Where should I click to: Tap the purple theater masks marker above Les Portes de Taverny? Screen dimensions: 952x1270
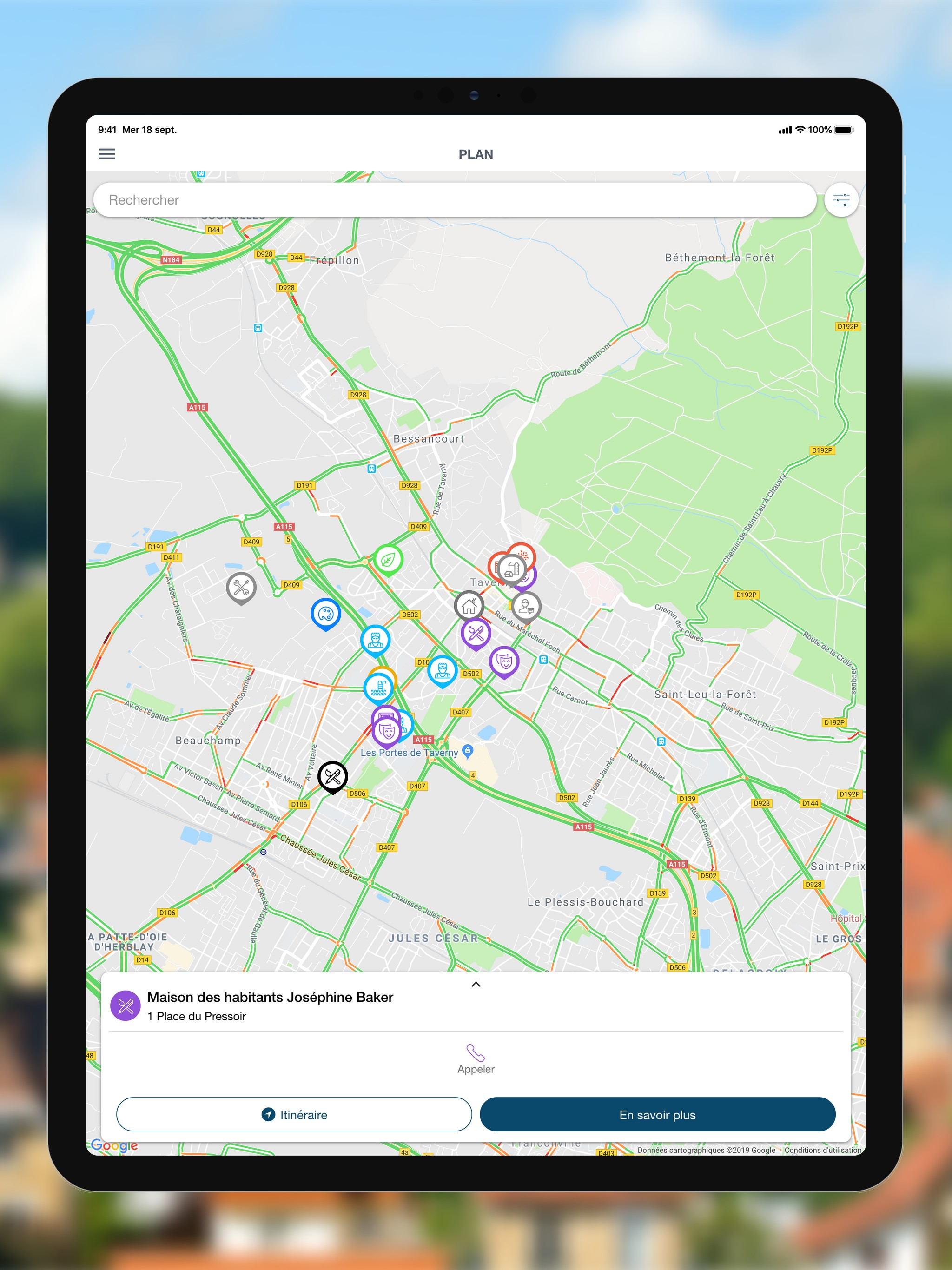(x=387, y=731)
